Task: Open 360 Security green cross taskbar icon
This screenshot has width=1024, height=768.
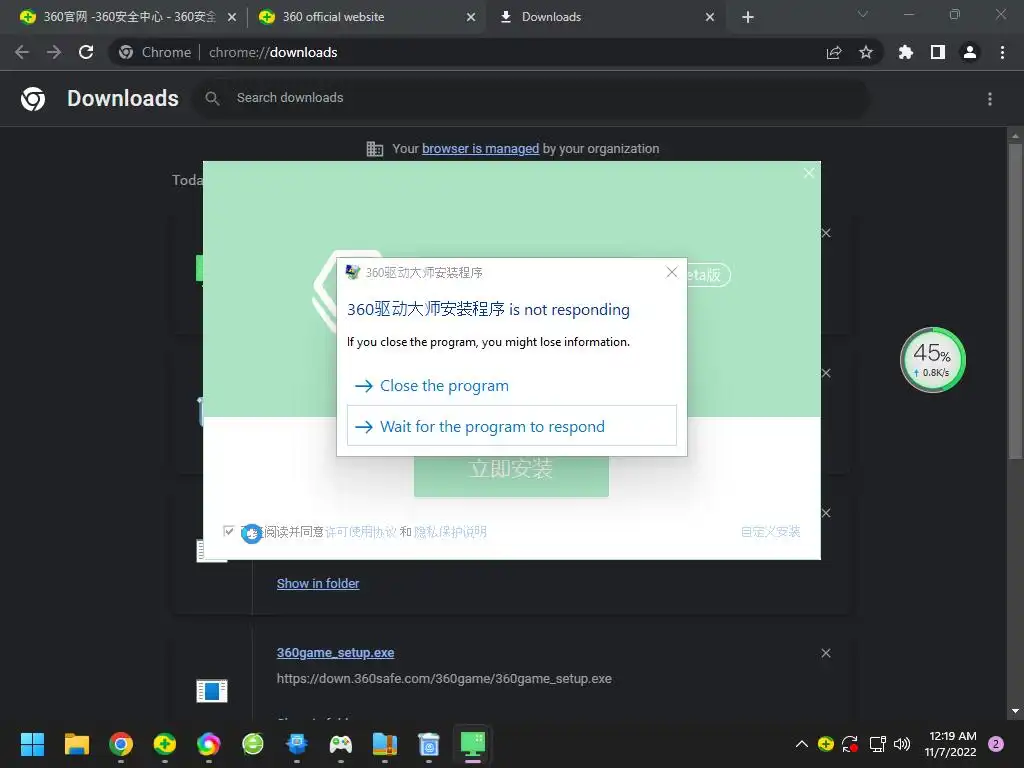Action: pos(165,744)
